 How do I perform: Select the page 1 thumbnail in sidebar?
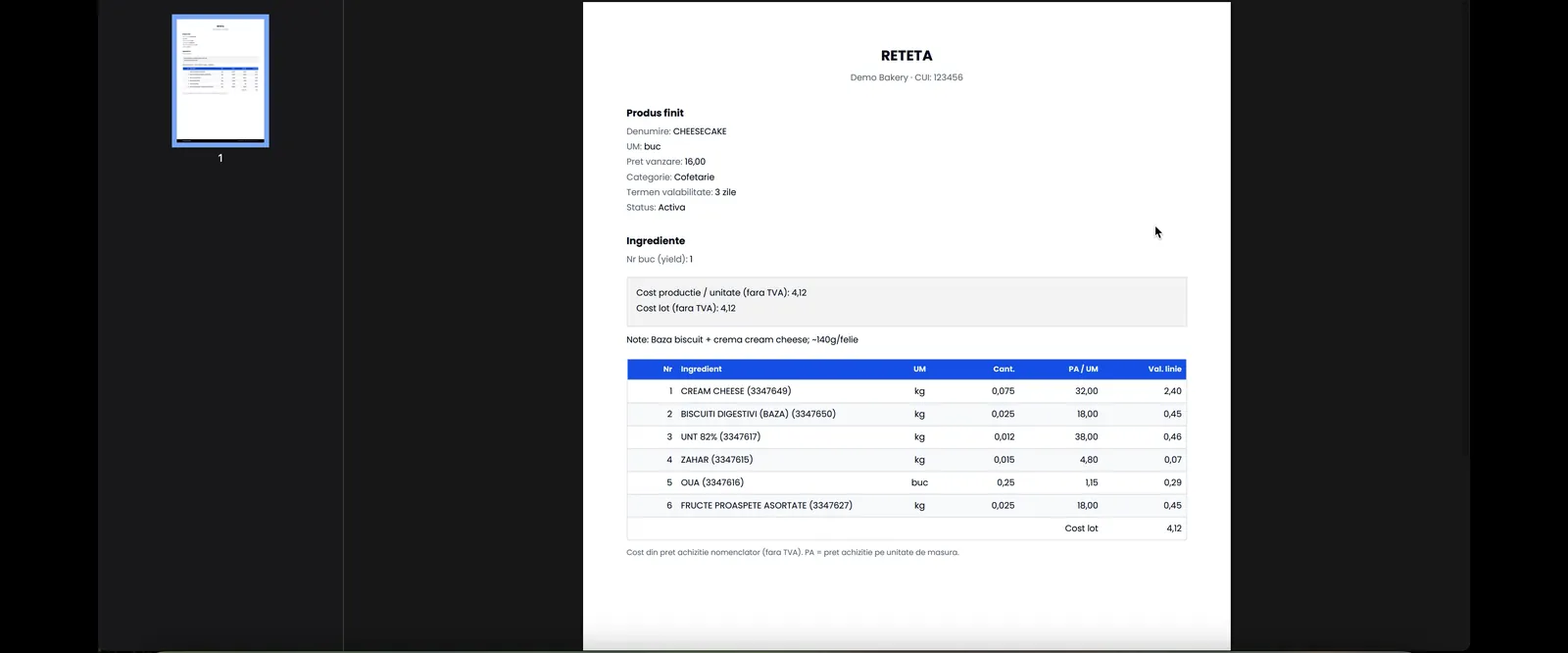tap(220, 80)
